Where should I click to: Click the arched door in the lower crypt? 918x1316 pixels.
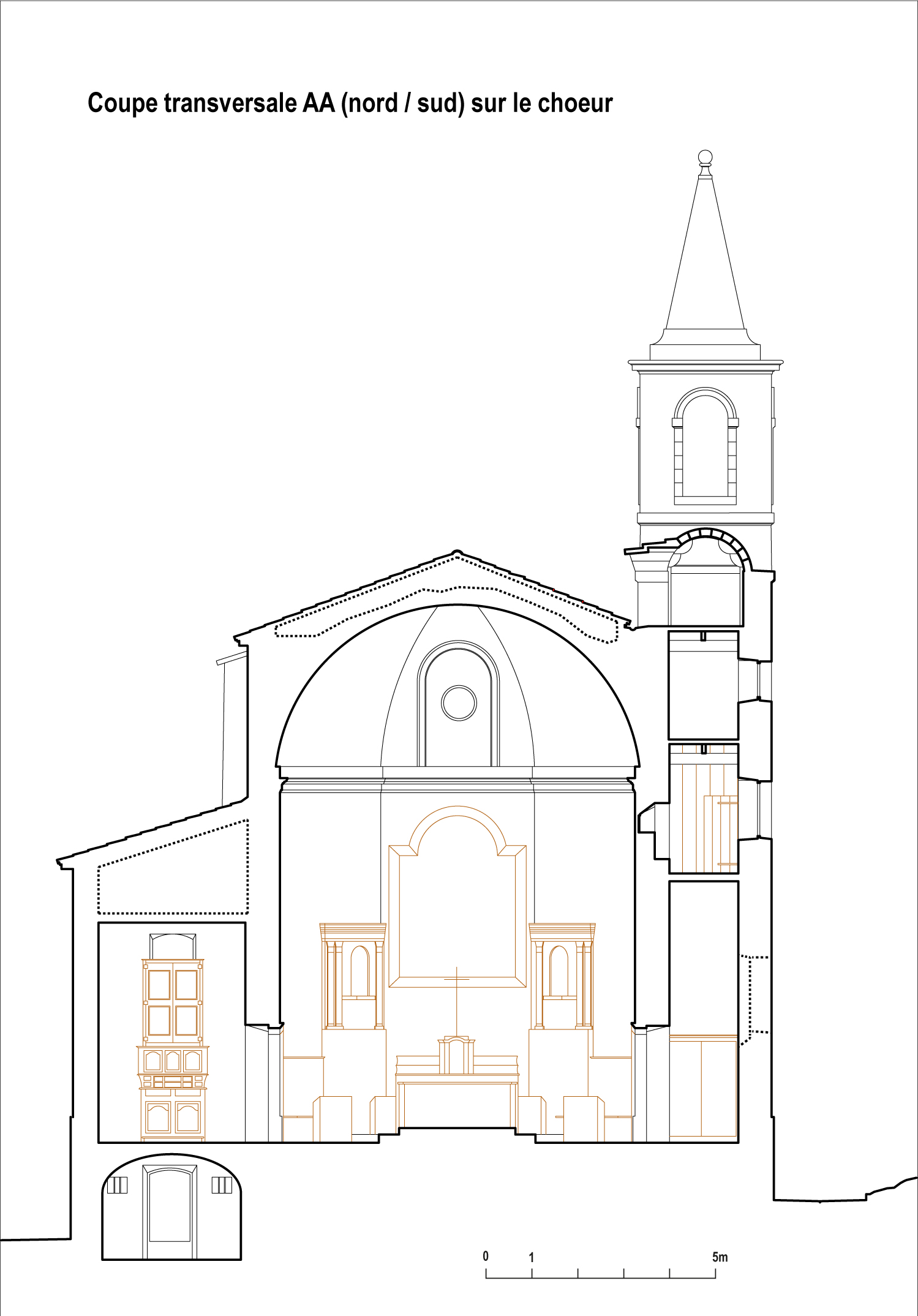pyautogui.click(x=170, y=1213)
